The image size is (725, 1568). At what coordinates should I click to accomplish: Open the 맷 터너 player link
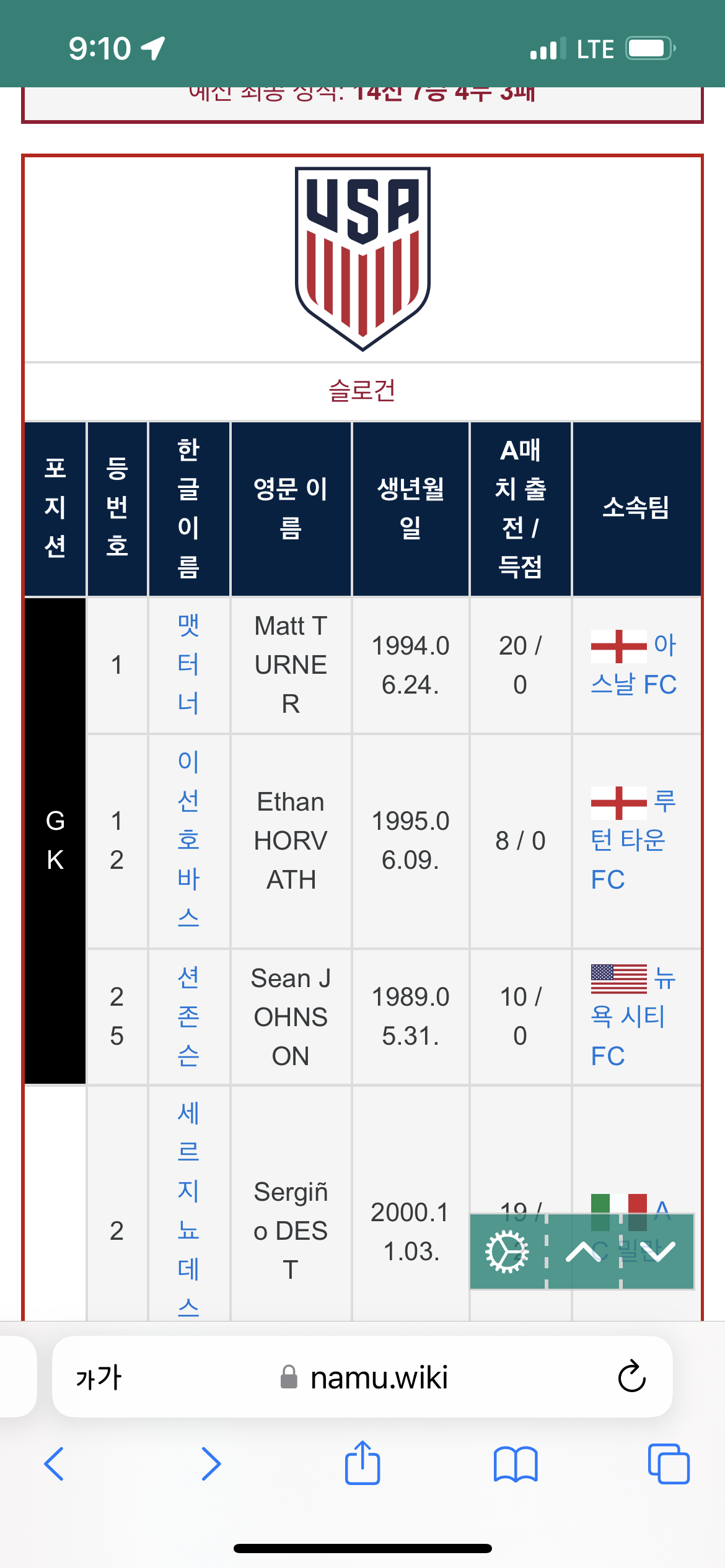188,664
